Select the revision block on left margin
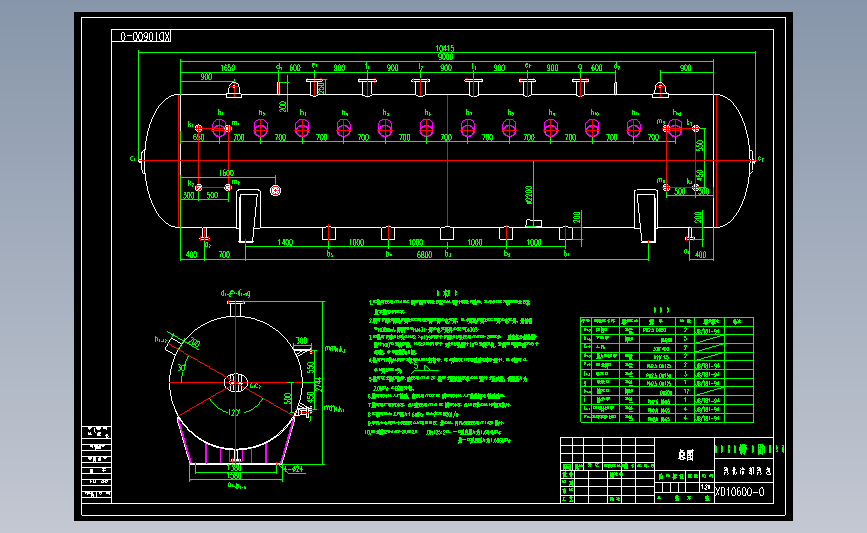This screenshot has width=867, height=533. click(97, 464)
